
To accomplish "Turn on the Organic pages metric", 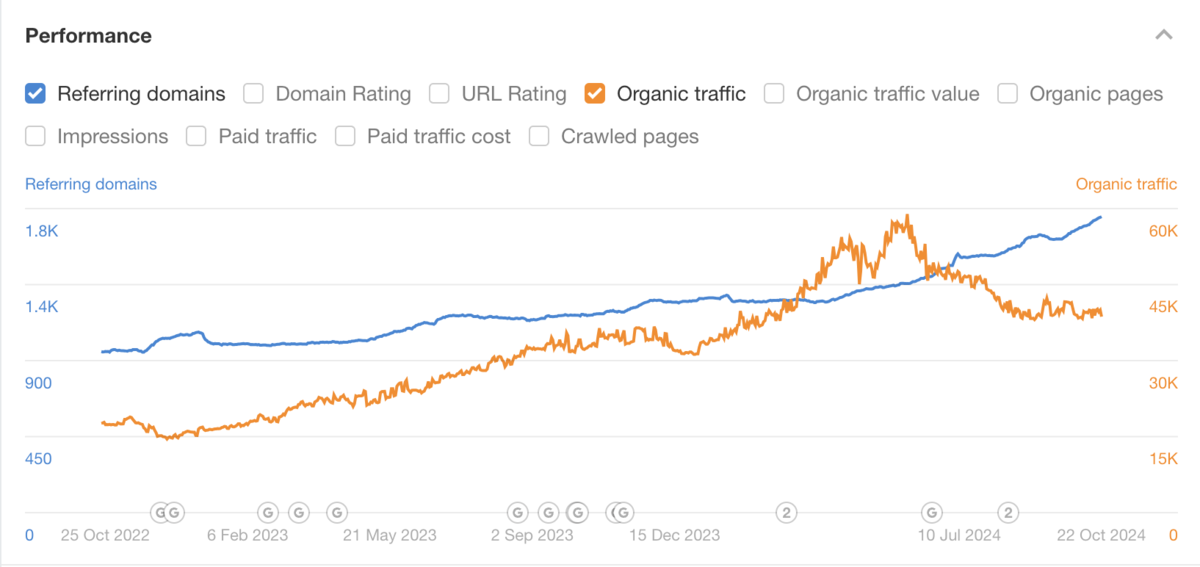I will tap(1008, 94).
